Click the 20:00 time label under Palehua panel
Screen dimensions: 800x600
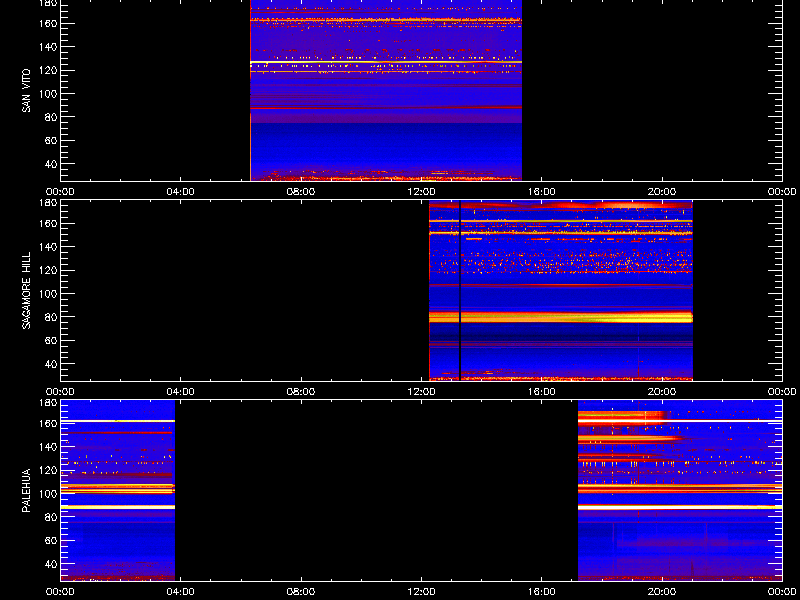pos(662,592)
